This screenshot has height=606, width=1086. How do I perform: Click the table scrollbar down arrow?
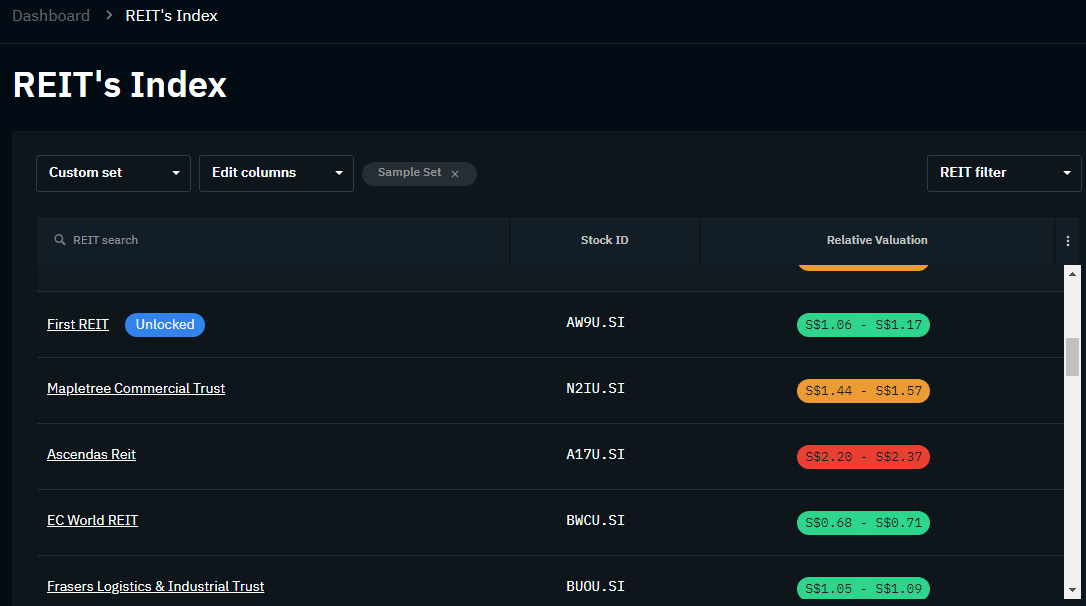pyautogui.click(x=1072, y=590)
